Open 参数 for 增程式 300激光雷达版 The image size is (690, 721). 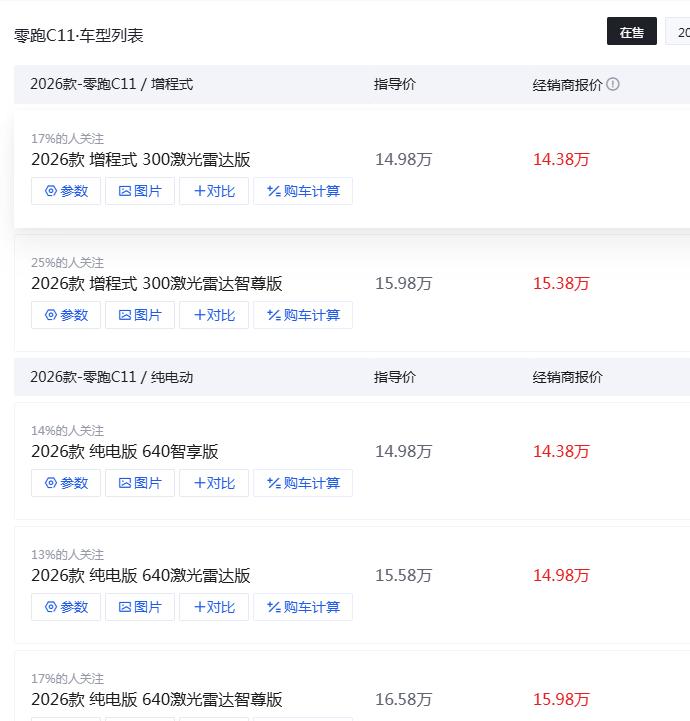tap(66, 191)
